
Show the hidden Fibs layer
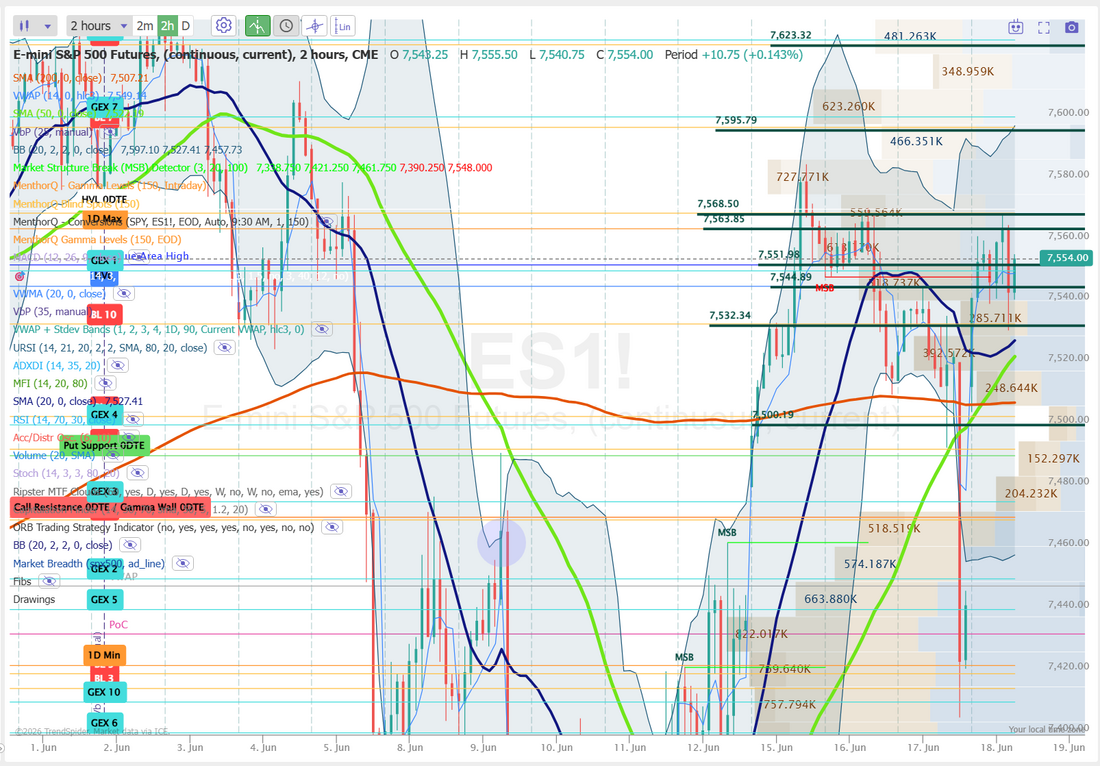(x=48, y=581)
